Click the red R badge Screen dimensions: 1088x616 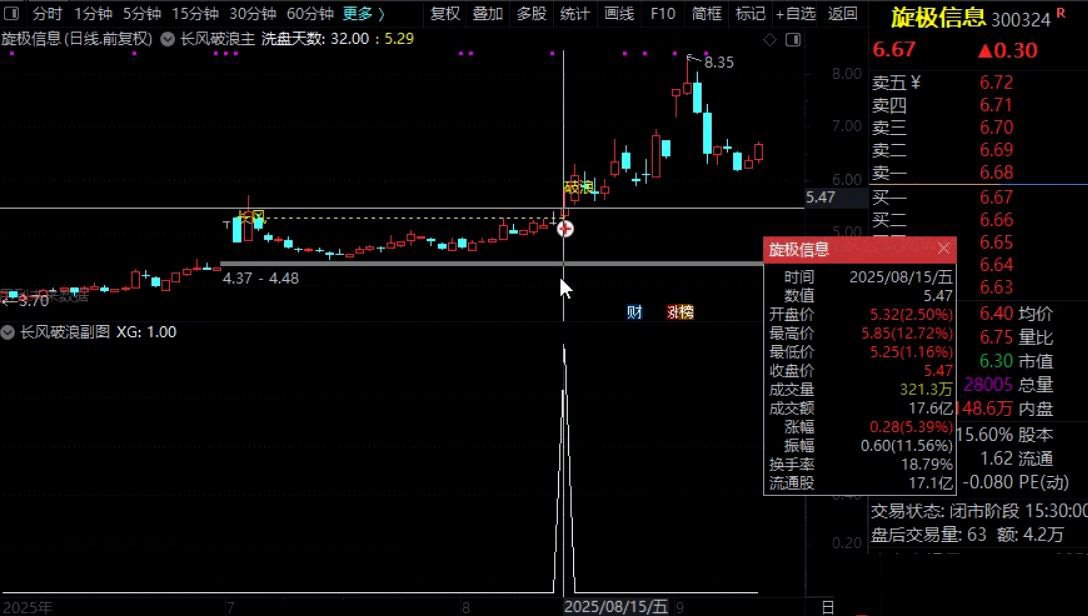pyautogui.click(x=1060, y=13)
